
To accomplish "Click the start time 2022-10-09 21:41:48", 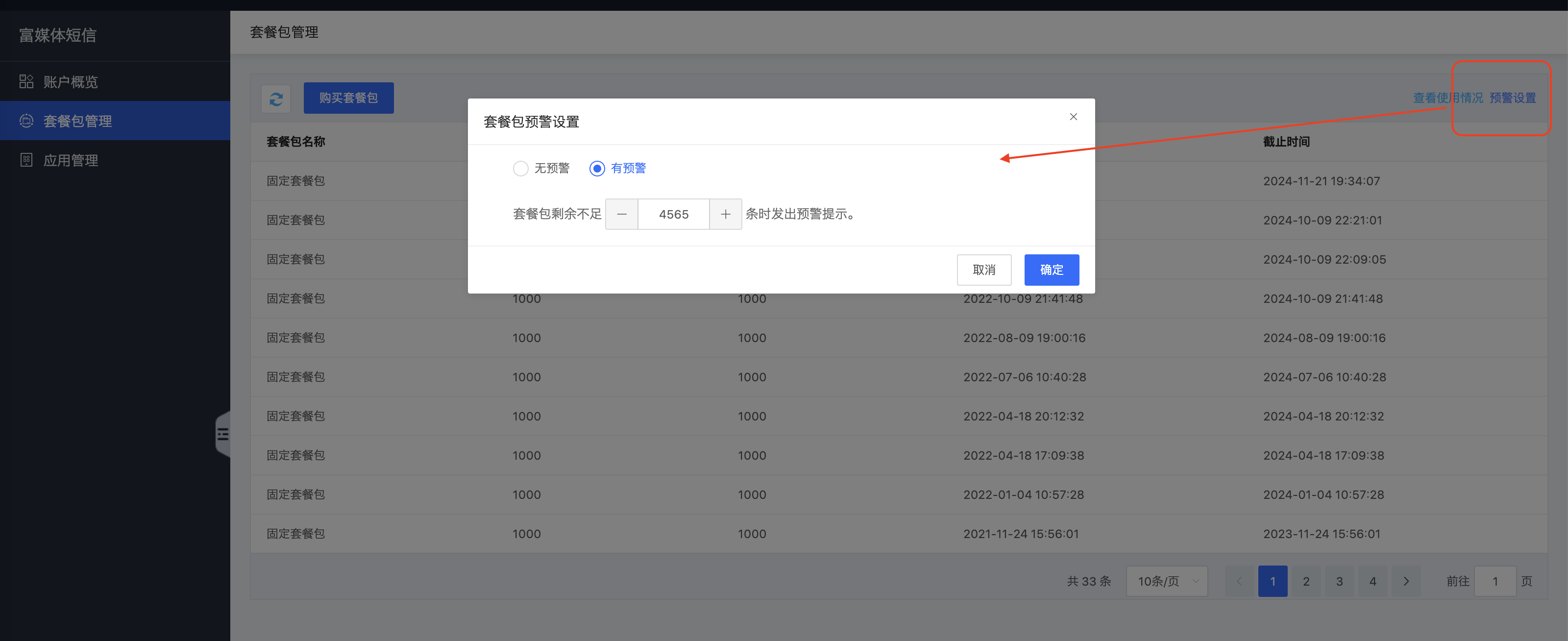I will 1023,299.
